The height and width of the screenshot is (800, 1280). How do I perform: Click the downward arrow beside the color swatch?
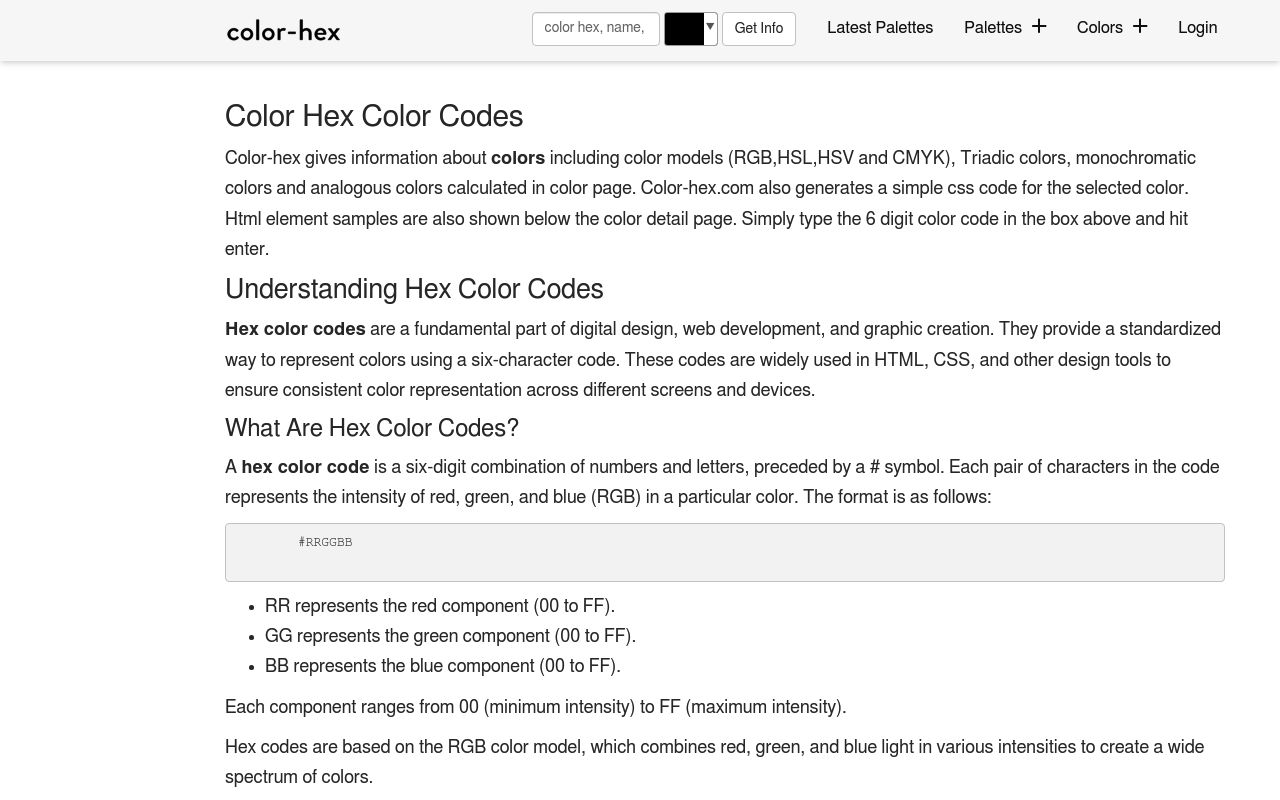click(709, 28)
